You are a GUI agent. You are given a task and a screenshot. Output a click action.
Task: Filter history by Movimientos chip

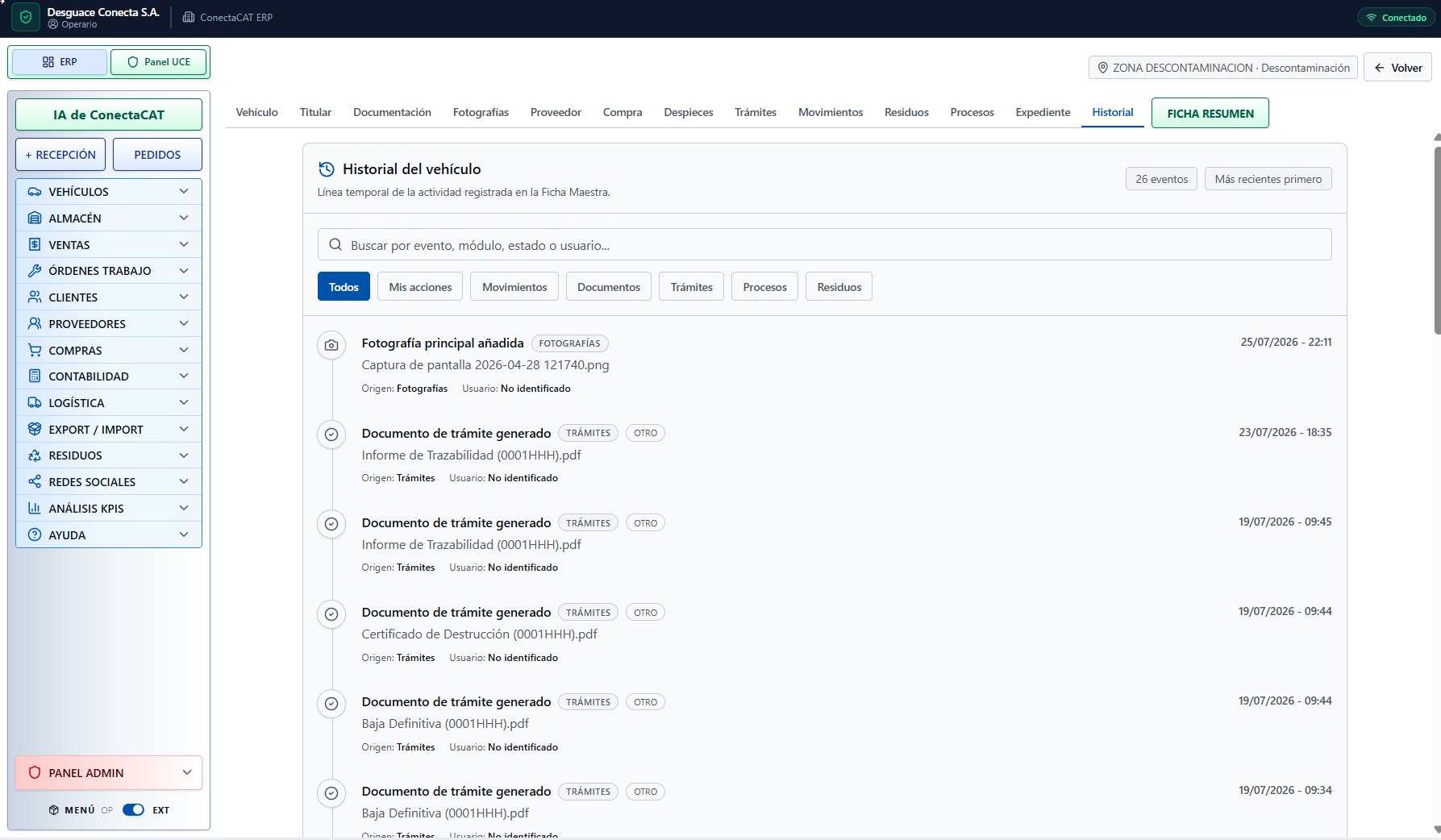point(514,287)
